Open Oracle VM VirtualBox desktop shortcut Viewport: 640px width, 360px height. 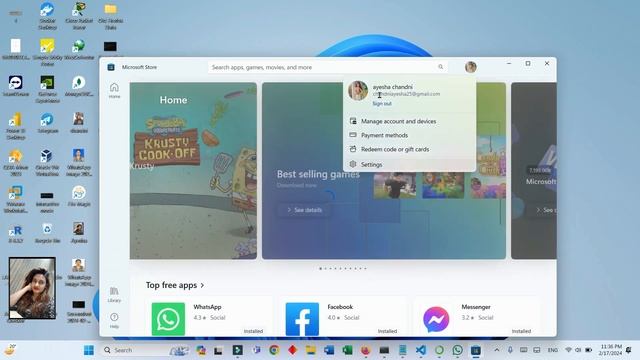[x=47, y=162]
